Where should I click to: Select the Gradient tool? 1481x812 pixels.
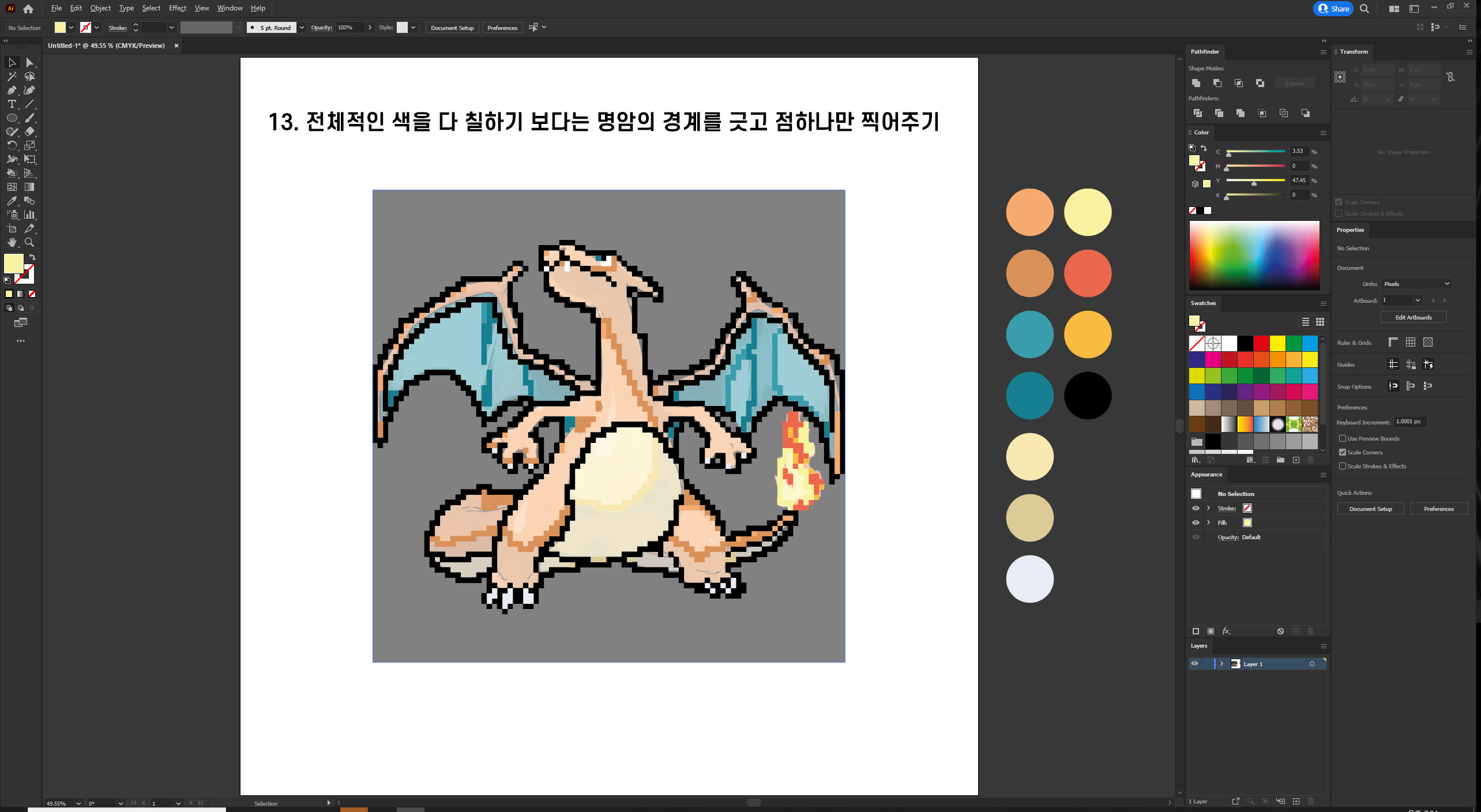pos(29,187)
